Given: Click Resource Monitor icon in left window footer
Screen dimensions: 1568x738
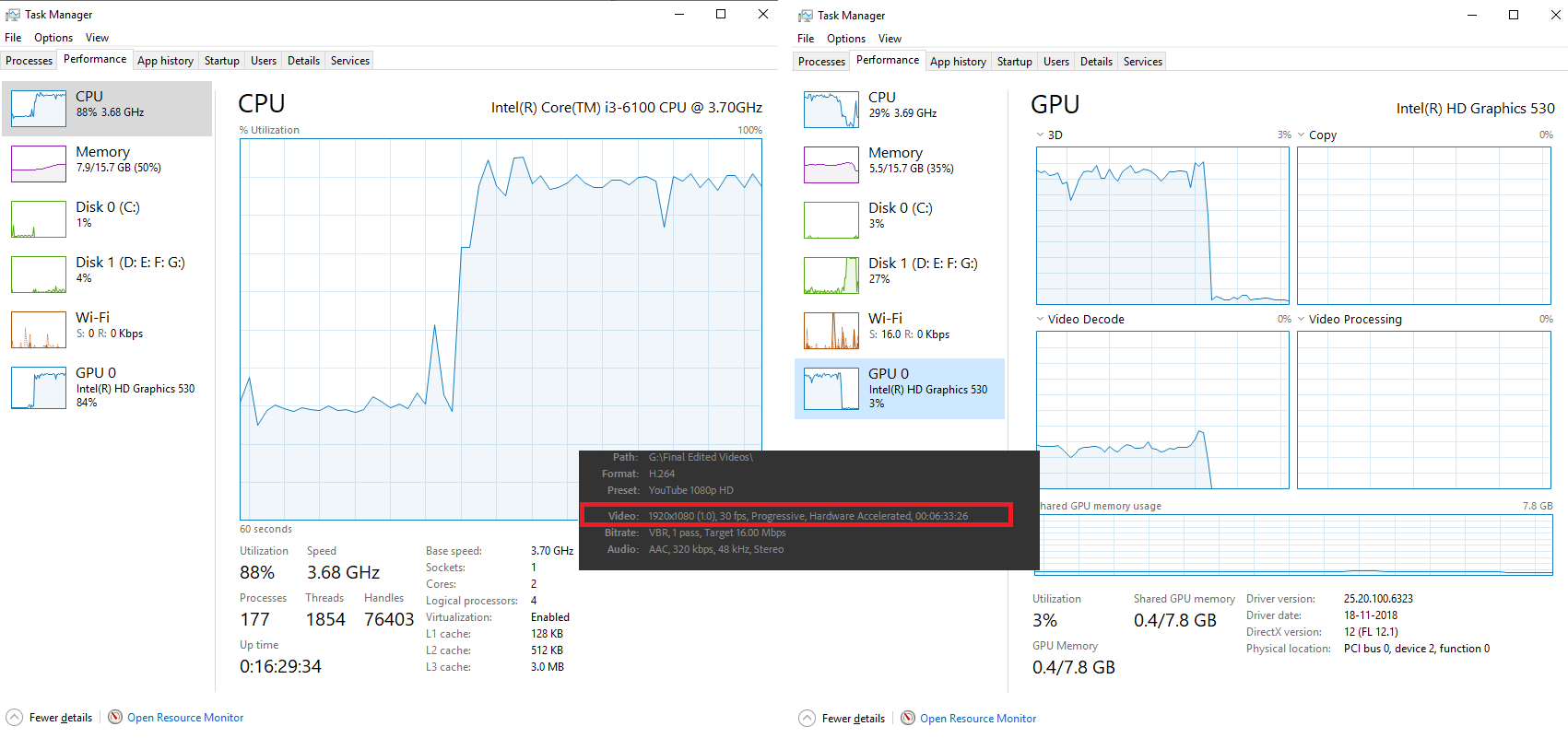Looking at the screenshot, I should (115, 717).
